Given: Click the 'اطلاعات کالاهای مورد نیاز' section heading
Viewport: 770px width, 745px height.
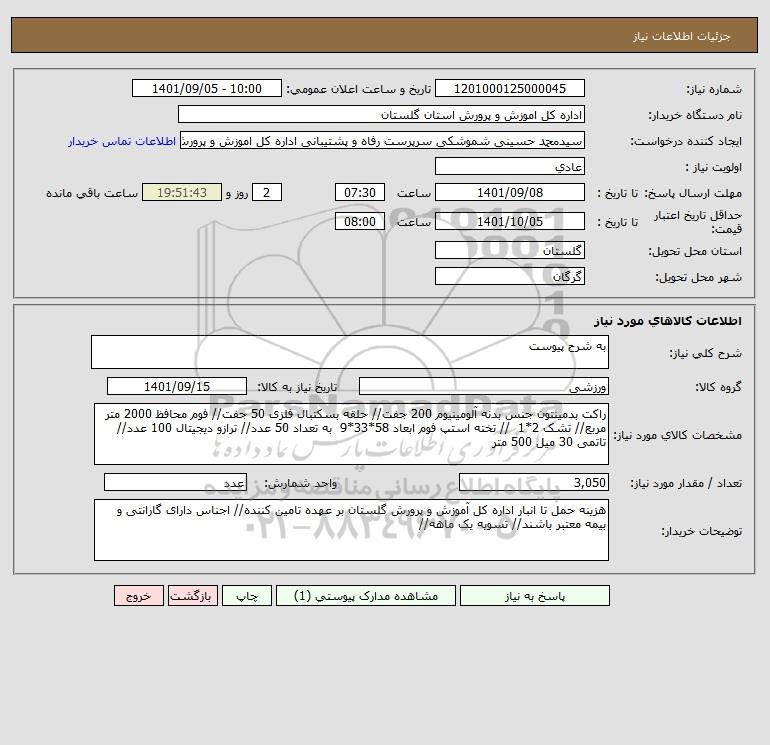Looking at the screenshot, I should click(668, 321).
